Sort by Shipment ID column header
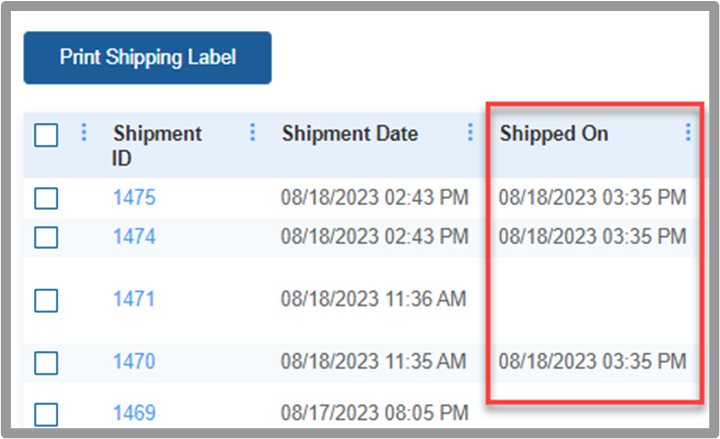Screen dimensions: 720x439 click(x=157, y=146)
